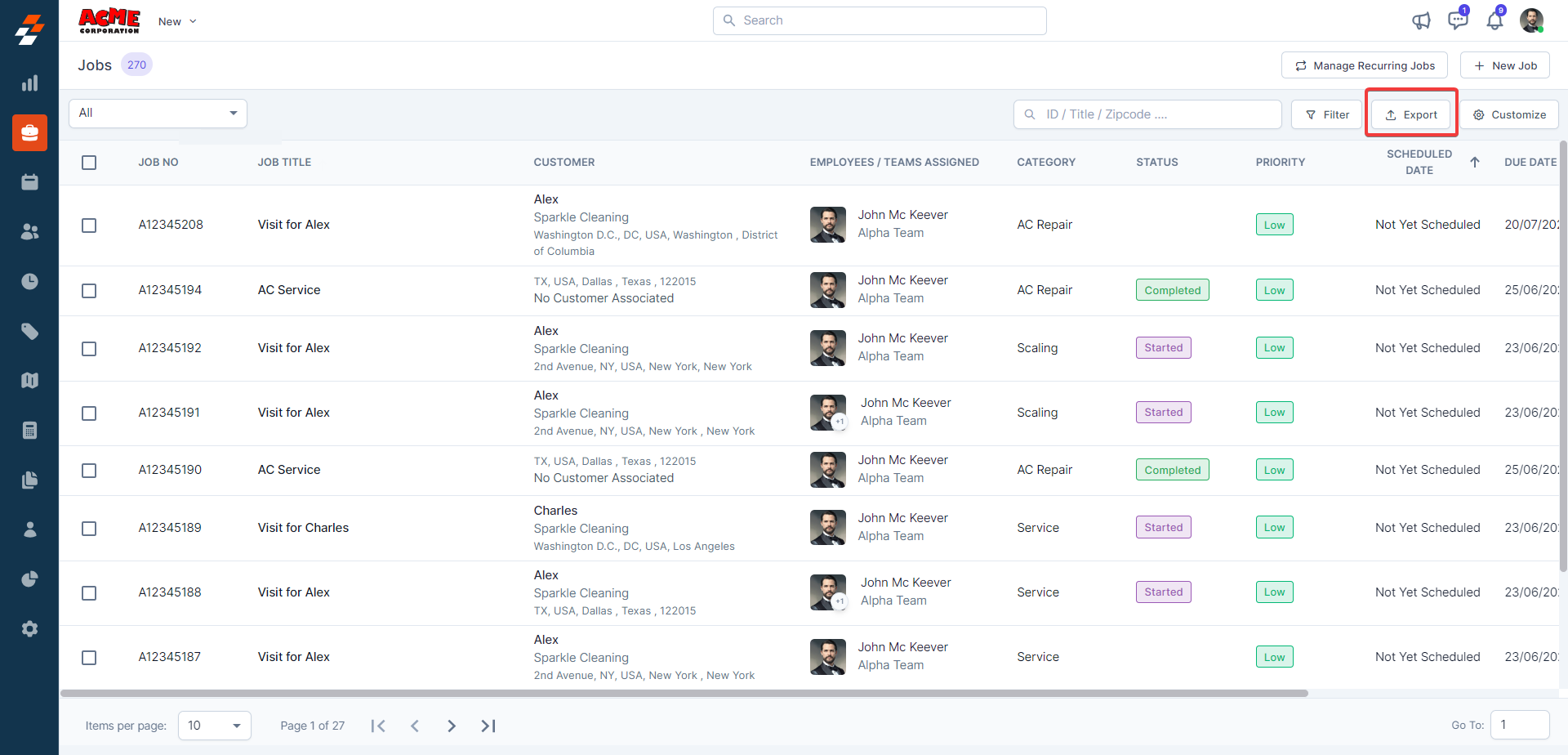This screenshot has height=755, width=1568.
Task: Expand the New dropdown beside the logo
Action: [177, 22]
